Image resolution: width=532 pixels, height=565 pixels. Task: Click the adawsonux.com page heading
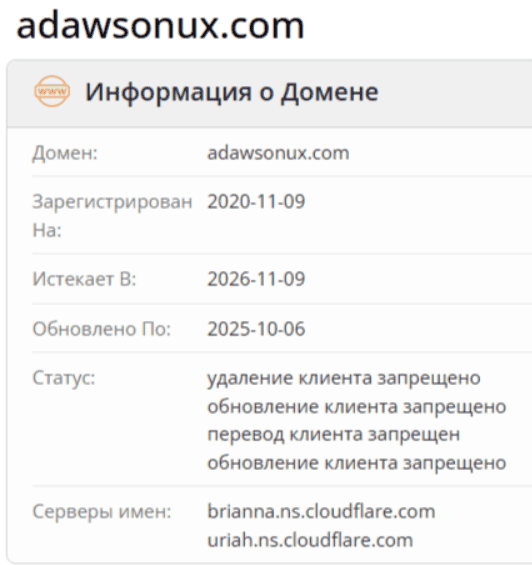click(161, 26)
